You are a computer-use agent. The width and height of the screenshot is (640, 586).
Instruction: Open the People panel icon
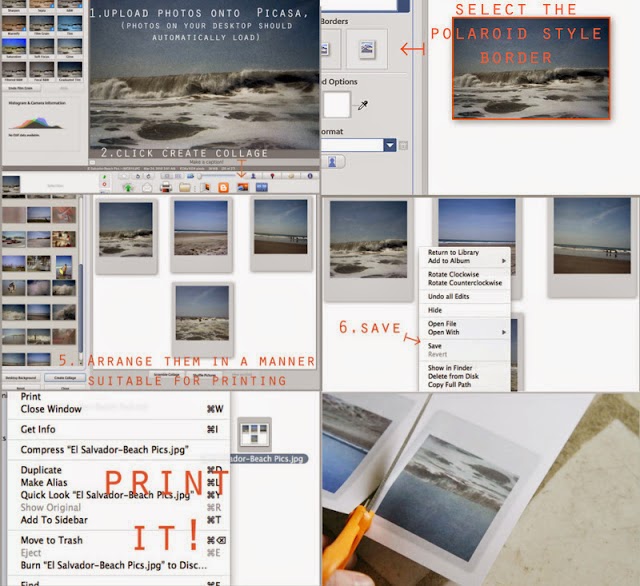coord(253,176)
